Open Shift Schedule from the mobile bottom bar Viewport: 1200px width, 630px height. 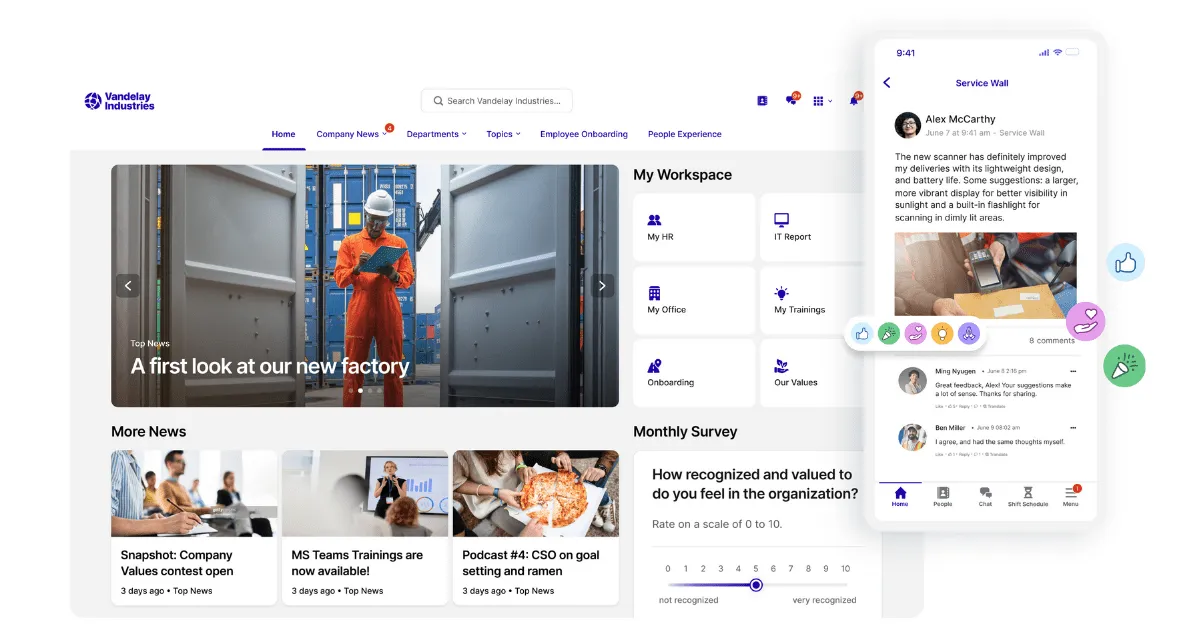(1028, 497)
